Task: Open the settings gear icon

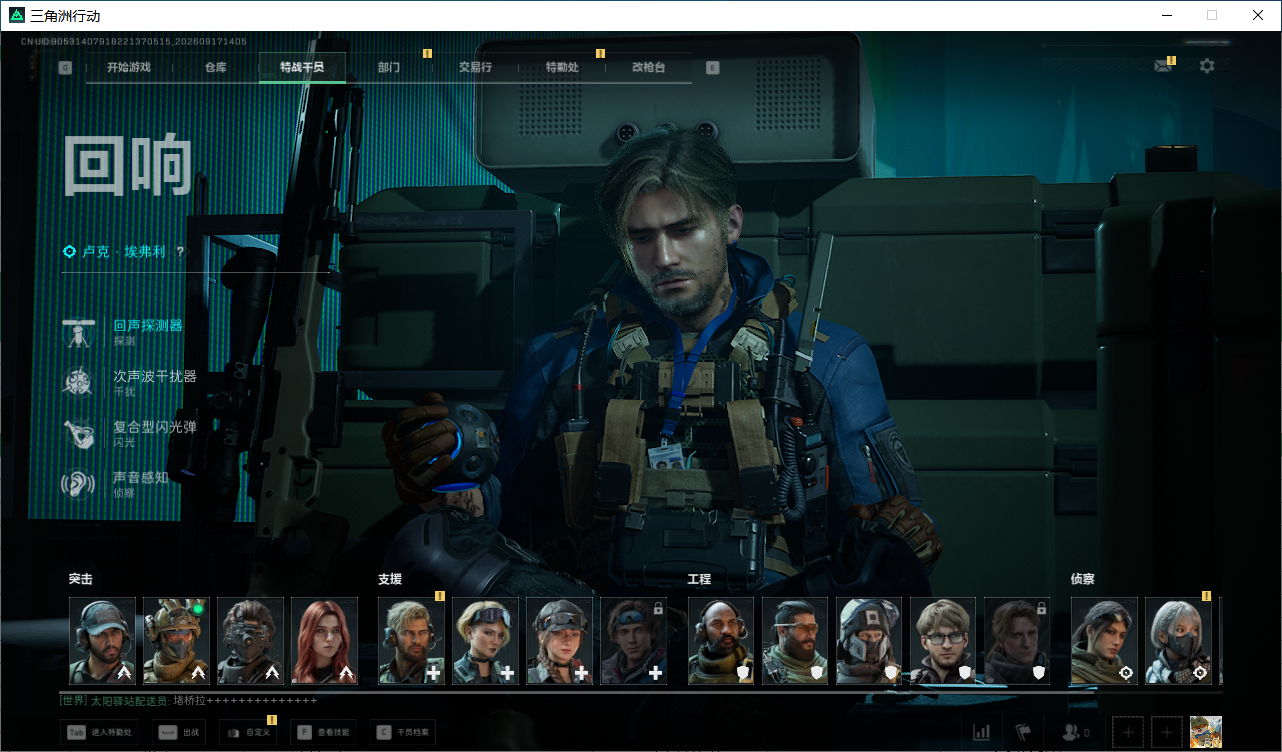Action: point(1207,66)
